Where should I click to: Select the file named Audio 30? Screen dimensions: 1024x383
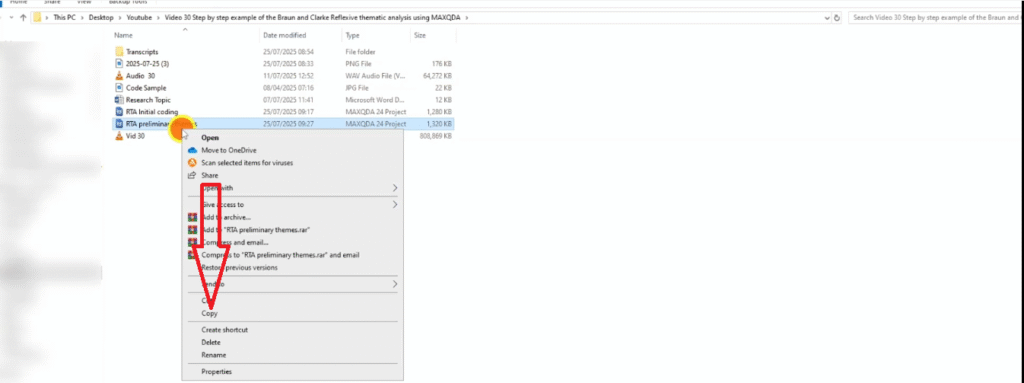click(x=140, y=76)
